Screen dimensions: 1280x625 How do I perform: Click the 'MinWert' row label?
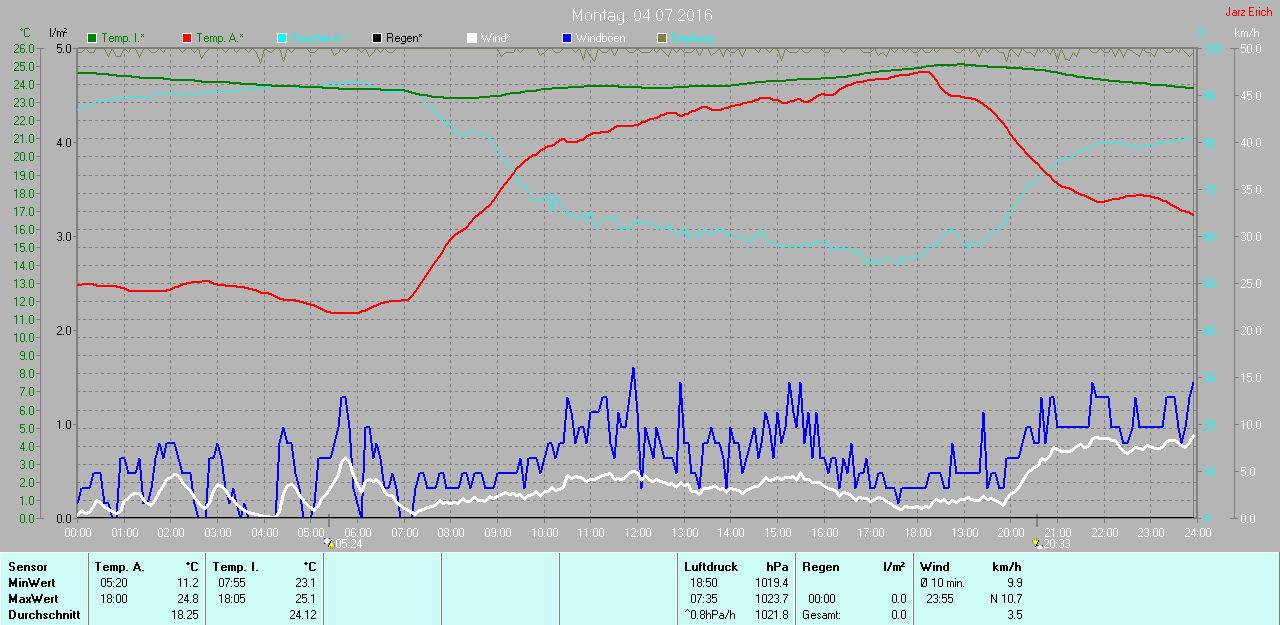[31, 583]
